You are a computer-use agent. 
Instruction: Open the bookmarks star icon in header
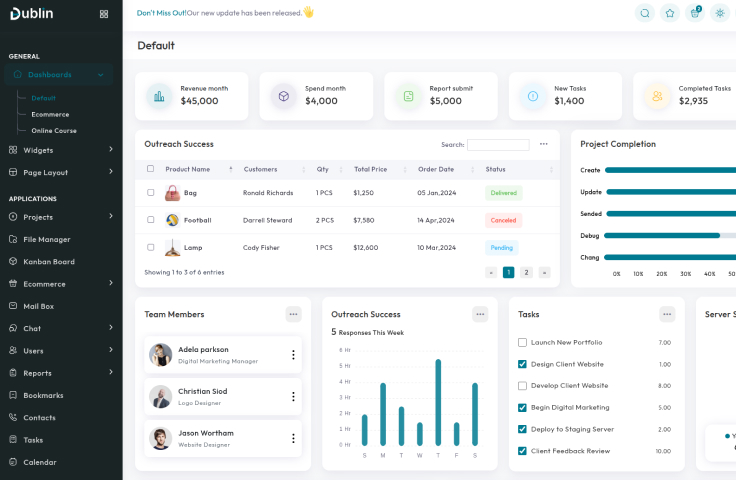670,13
